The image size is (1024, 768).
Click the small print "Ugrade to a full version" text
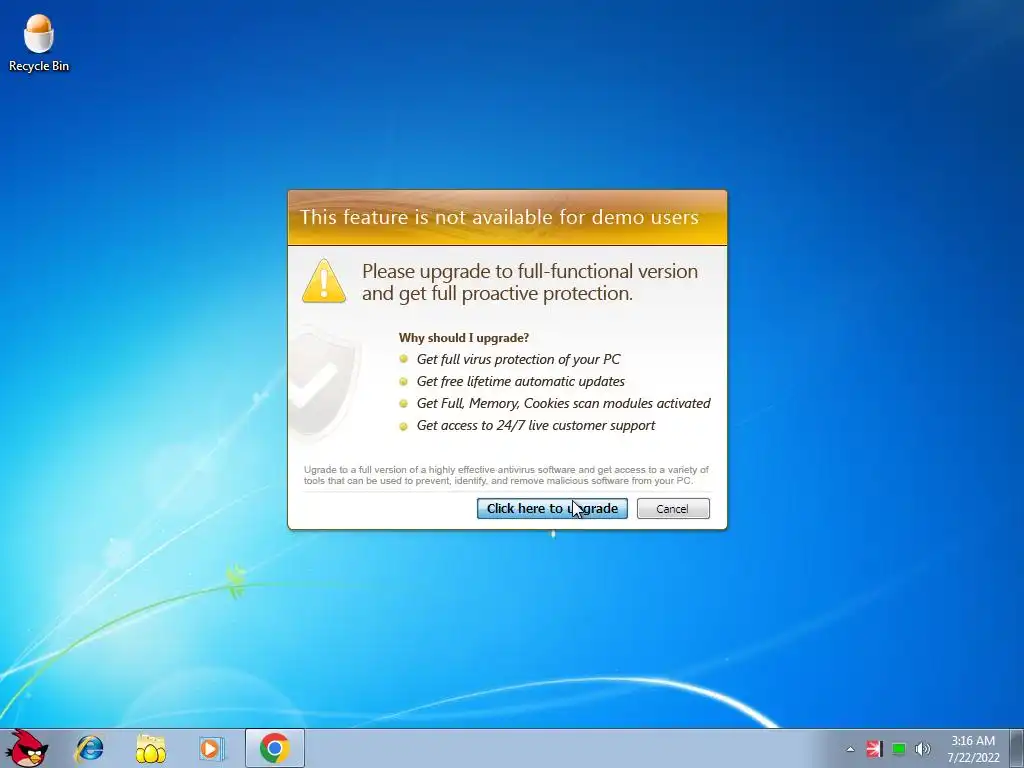point(506,475)
